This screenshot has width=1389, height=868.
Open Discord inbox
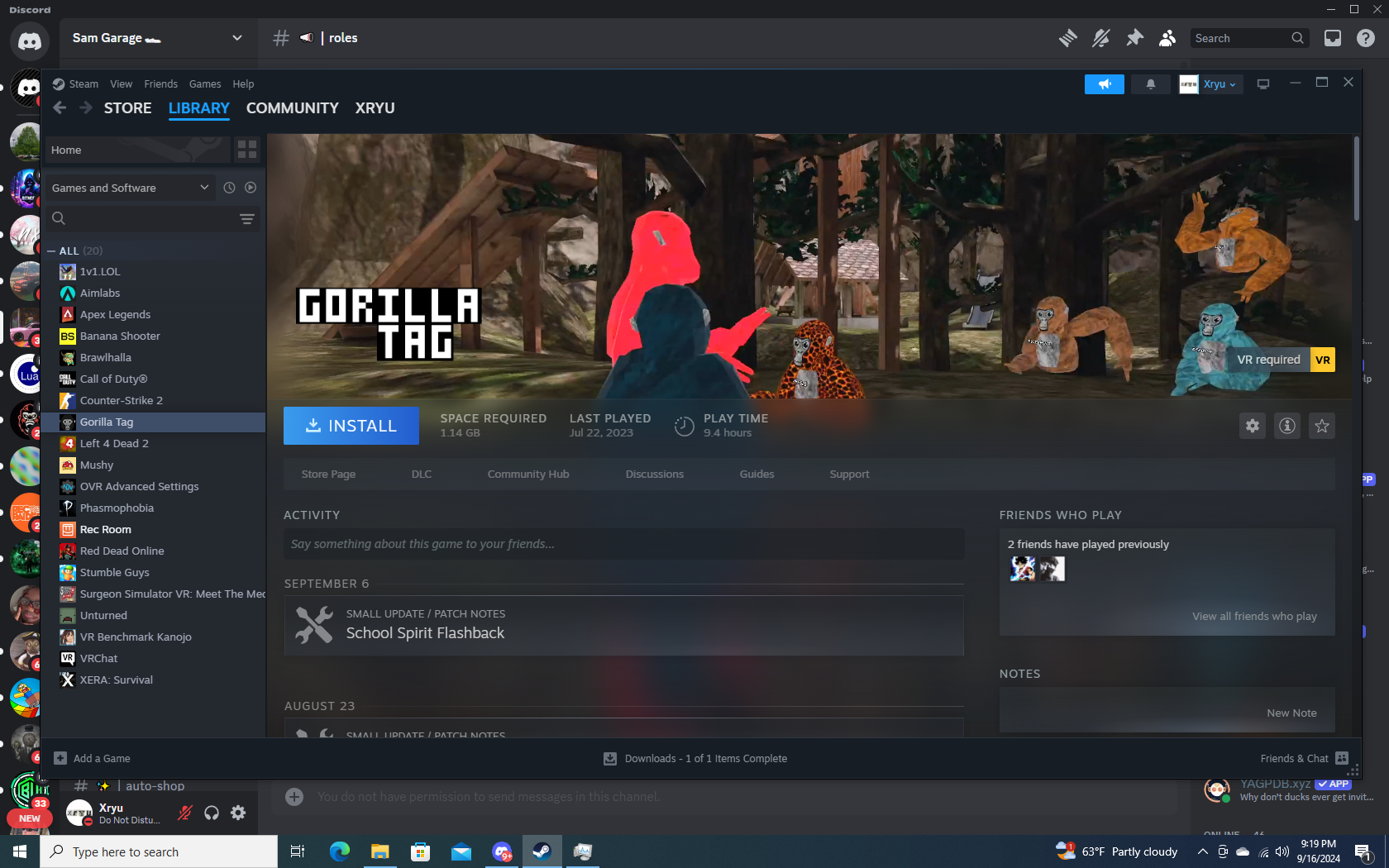click(1333, 38)
